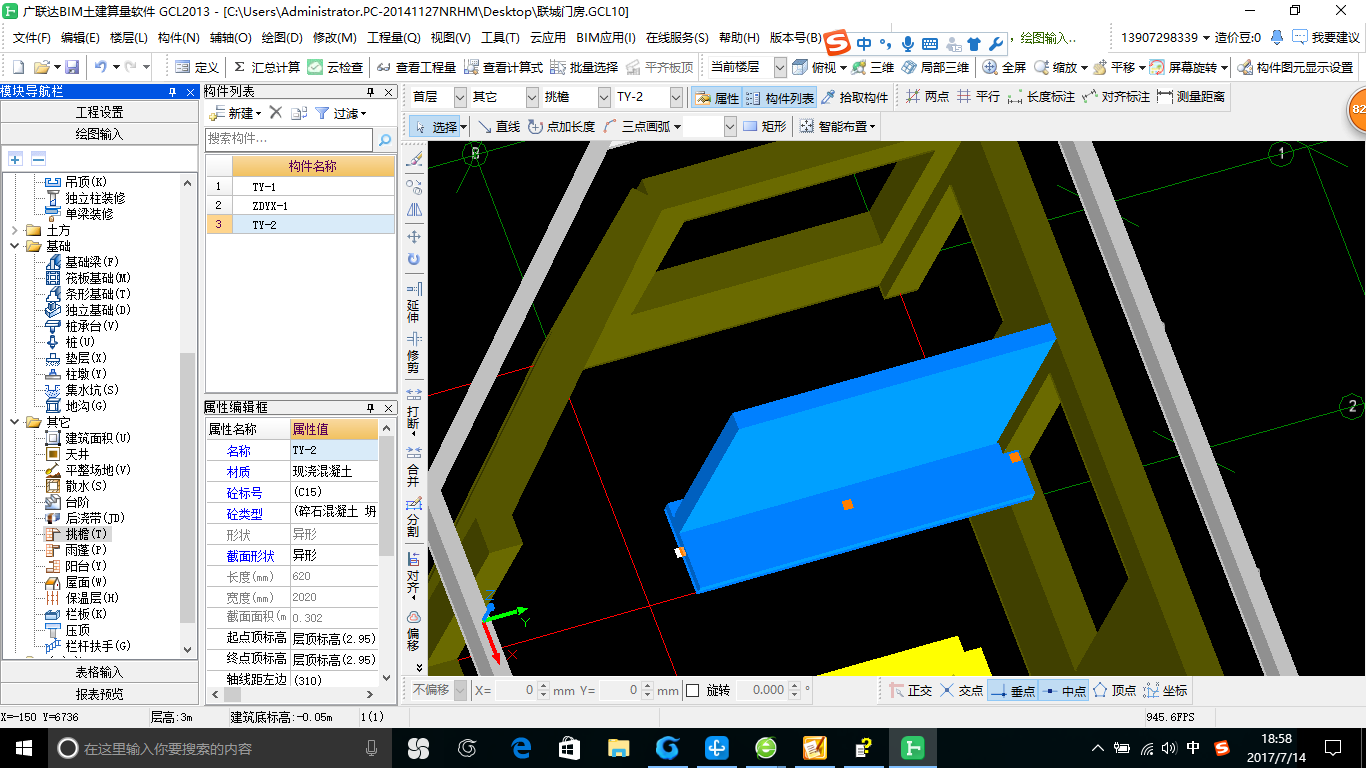Open the BIM应用(I) menu
The width and height of the screenshot is (1366, 768).
[606, 38]
